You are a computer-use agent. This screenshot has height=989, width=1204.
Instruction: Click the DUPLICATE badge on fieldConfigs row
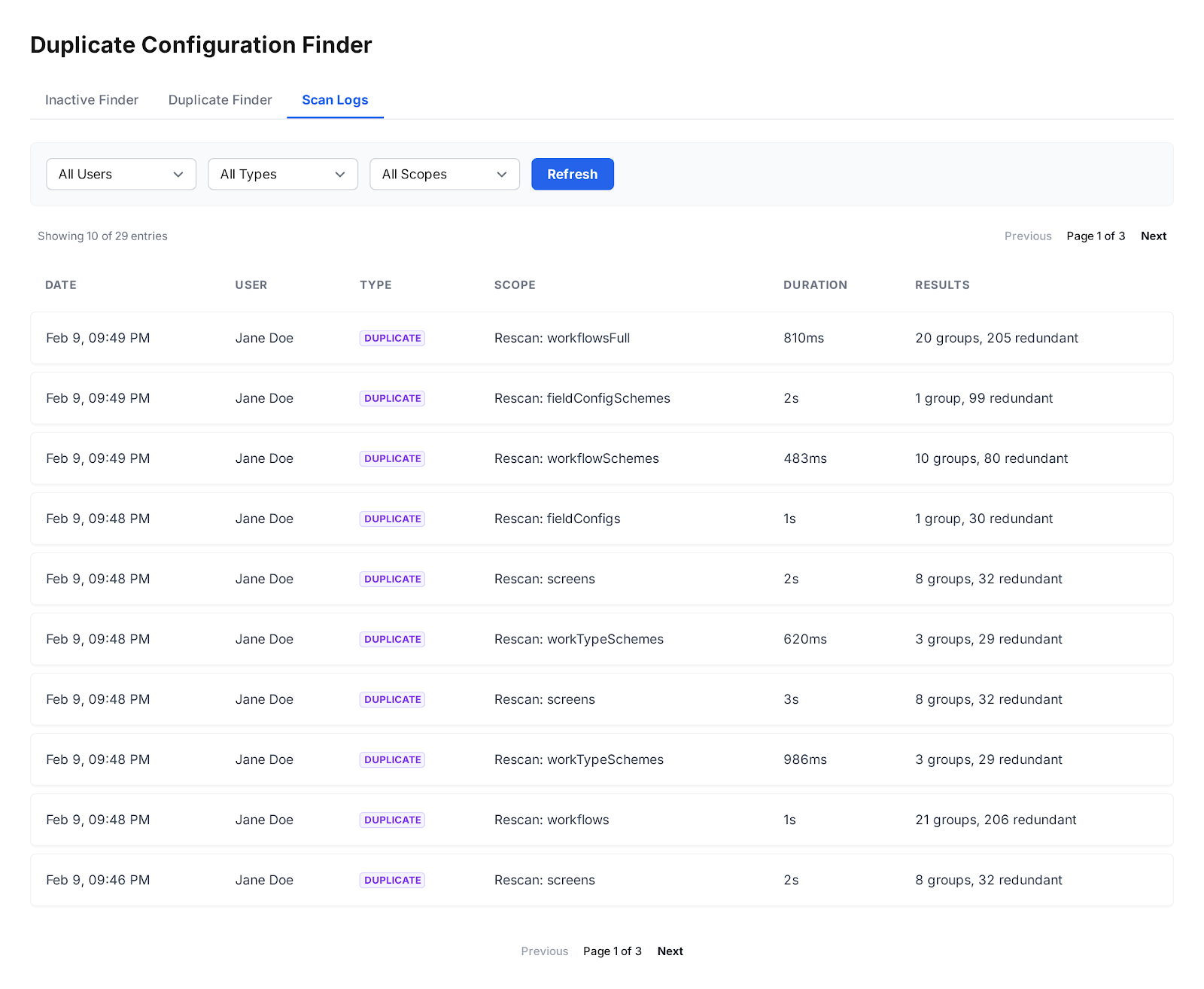tap(392, 519)
